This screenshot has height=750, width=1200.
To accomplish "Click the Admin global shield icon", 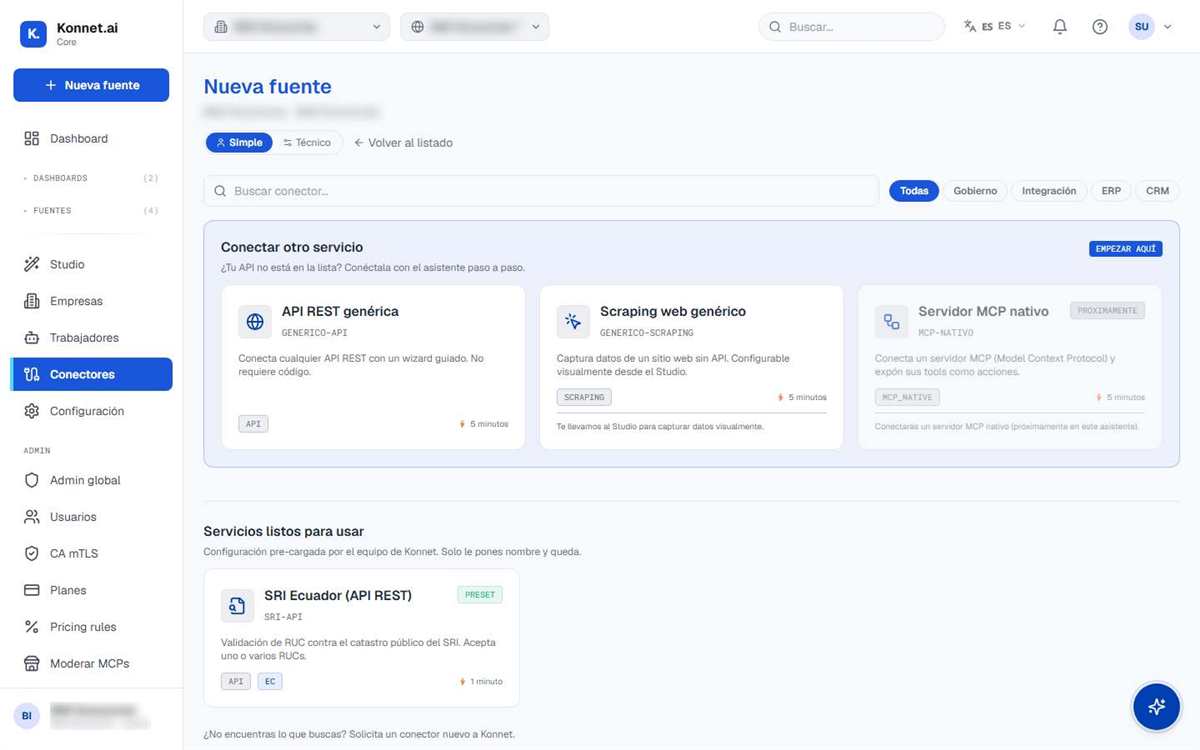I will [31, 481].
